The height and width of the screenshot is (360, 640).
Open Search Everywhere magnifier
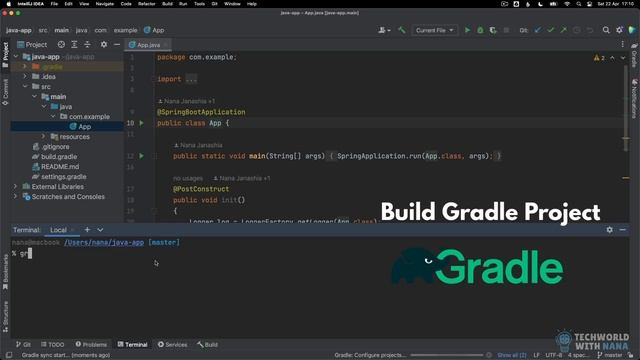(606, 30)
